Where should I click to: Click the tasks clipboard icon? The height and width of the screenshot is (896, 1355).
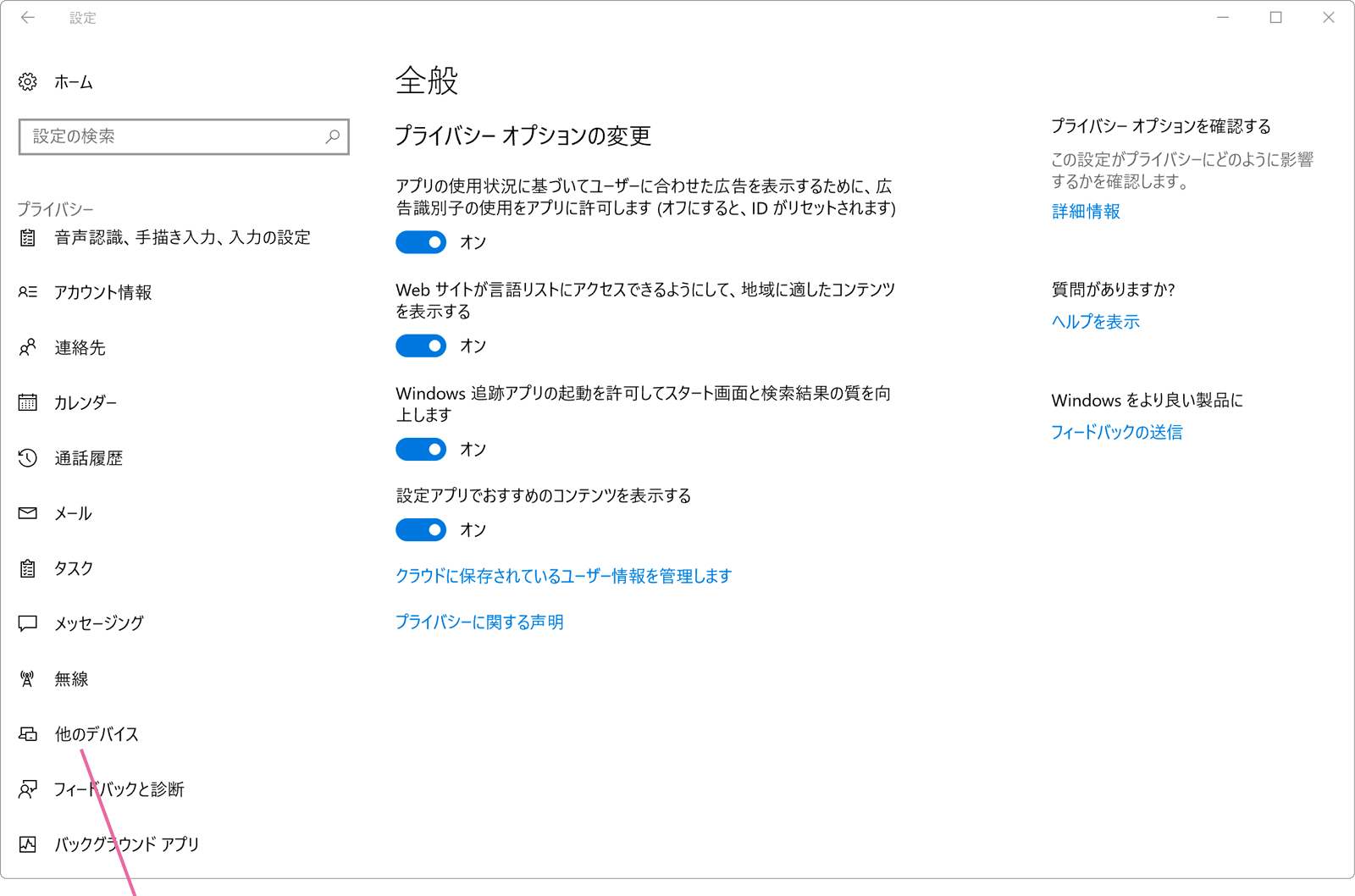click(28, 568)
